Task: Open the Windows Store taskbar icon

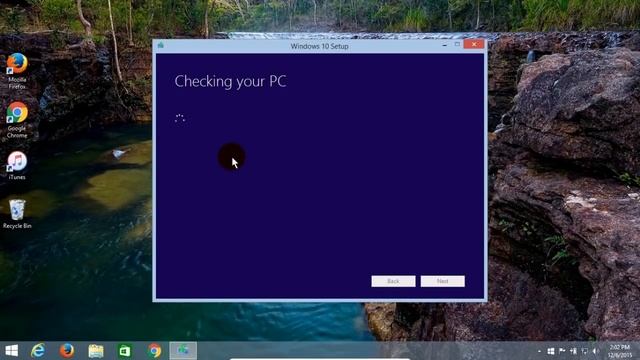Action: click(x=125, y=351)
